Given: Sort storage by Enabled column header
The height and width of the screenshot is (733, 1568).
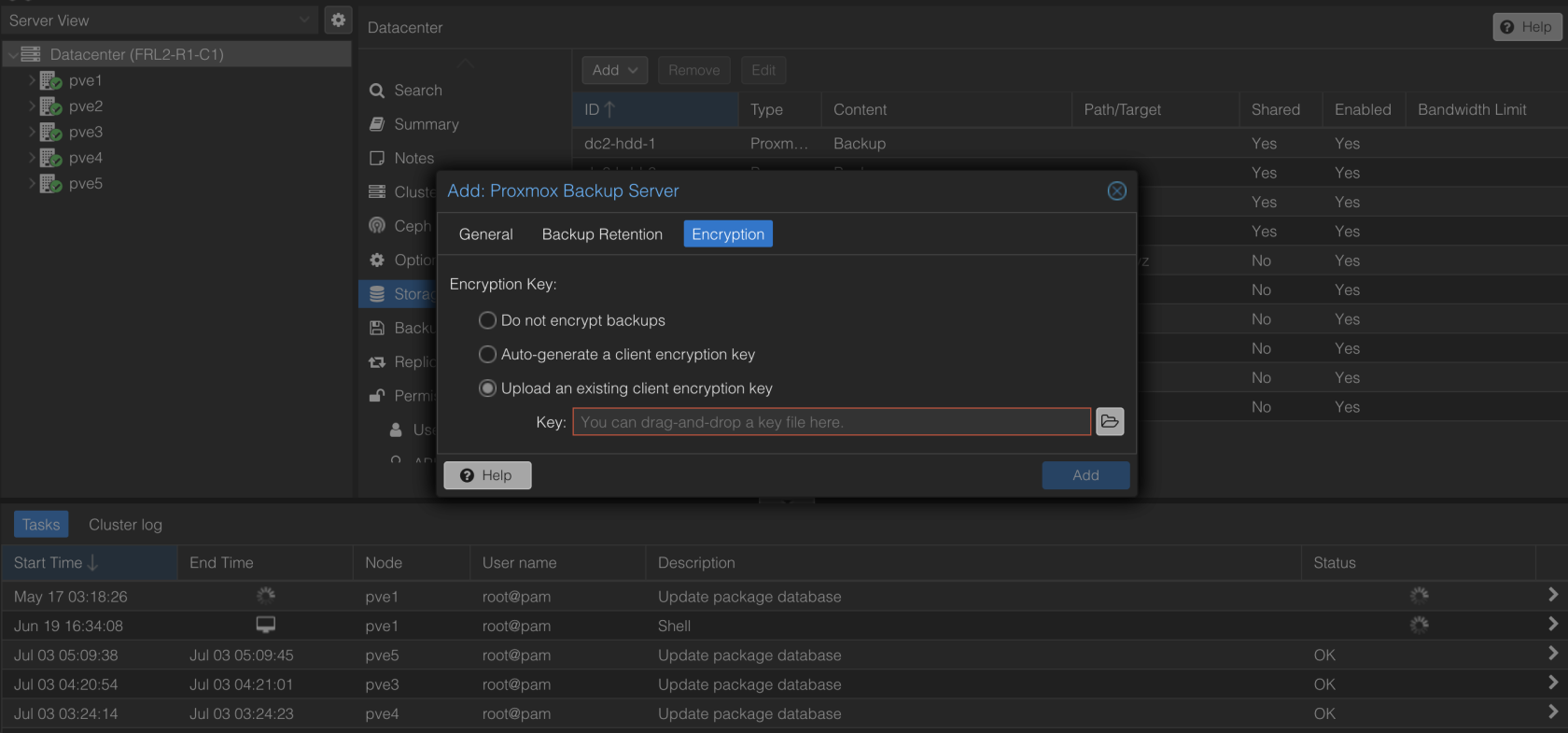Looking at the screenshot, I should point(1364,109).
